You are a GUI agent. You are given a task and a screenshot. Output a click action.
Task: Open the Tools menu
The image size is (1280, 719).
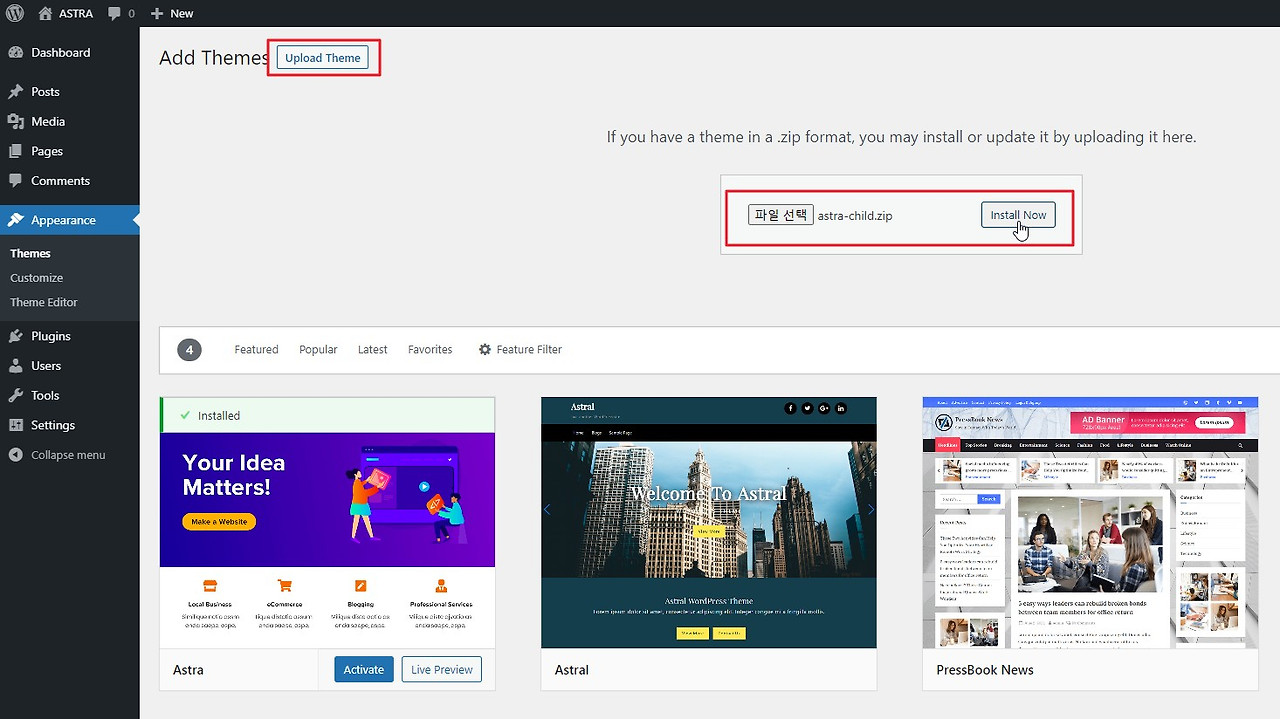70,395
